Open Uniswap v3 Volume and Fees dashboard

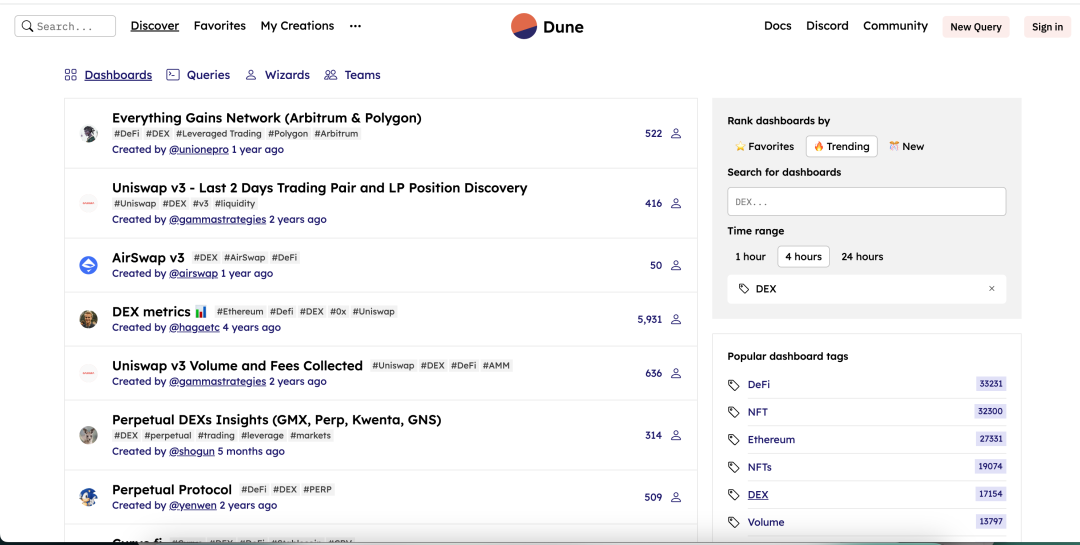[x=237, y=366]
